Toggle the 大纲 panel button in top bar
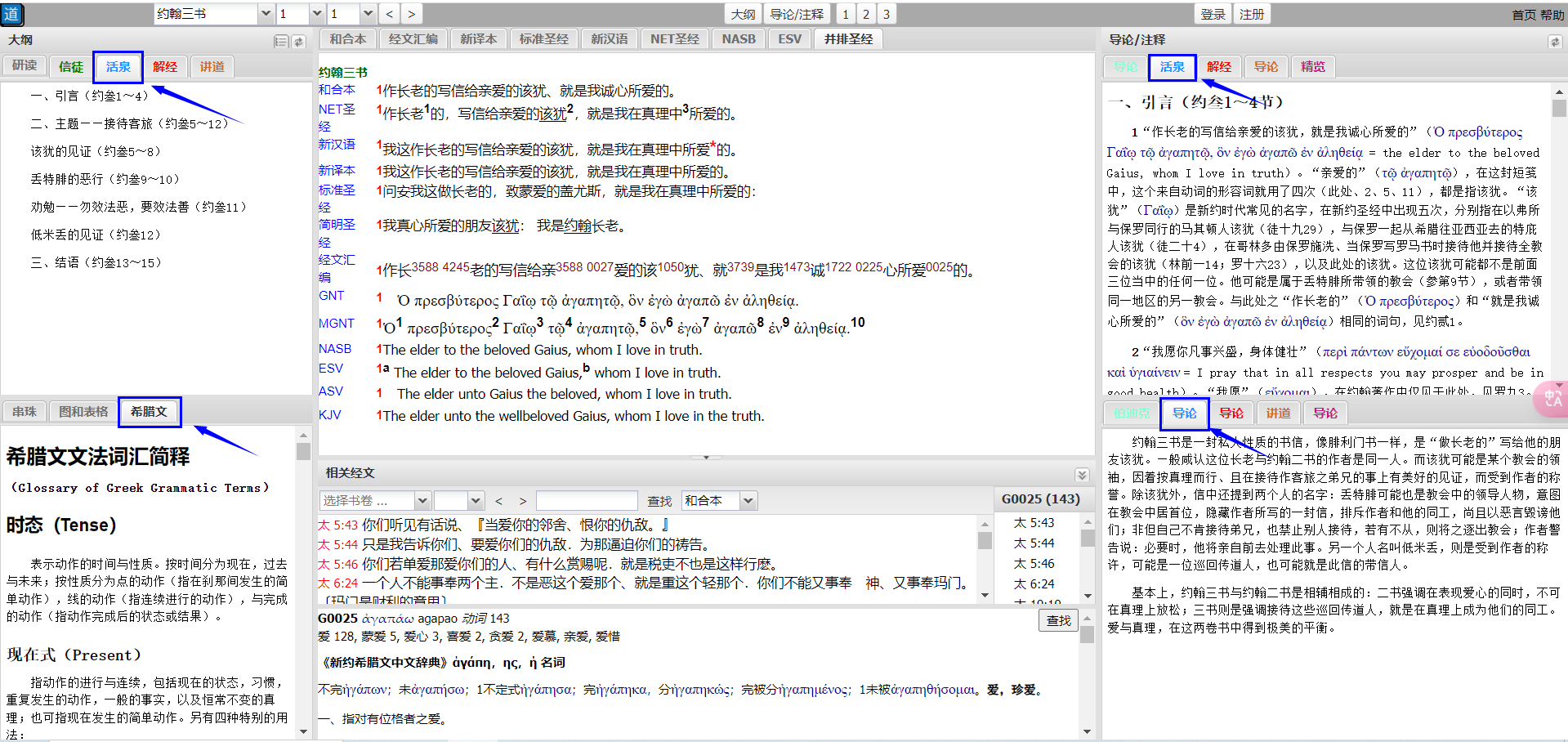Viewport: 1568px width, 742px height. [743, 14]
